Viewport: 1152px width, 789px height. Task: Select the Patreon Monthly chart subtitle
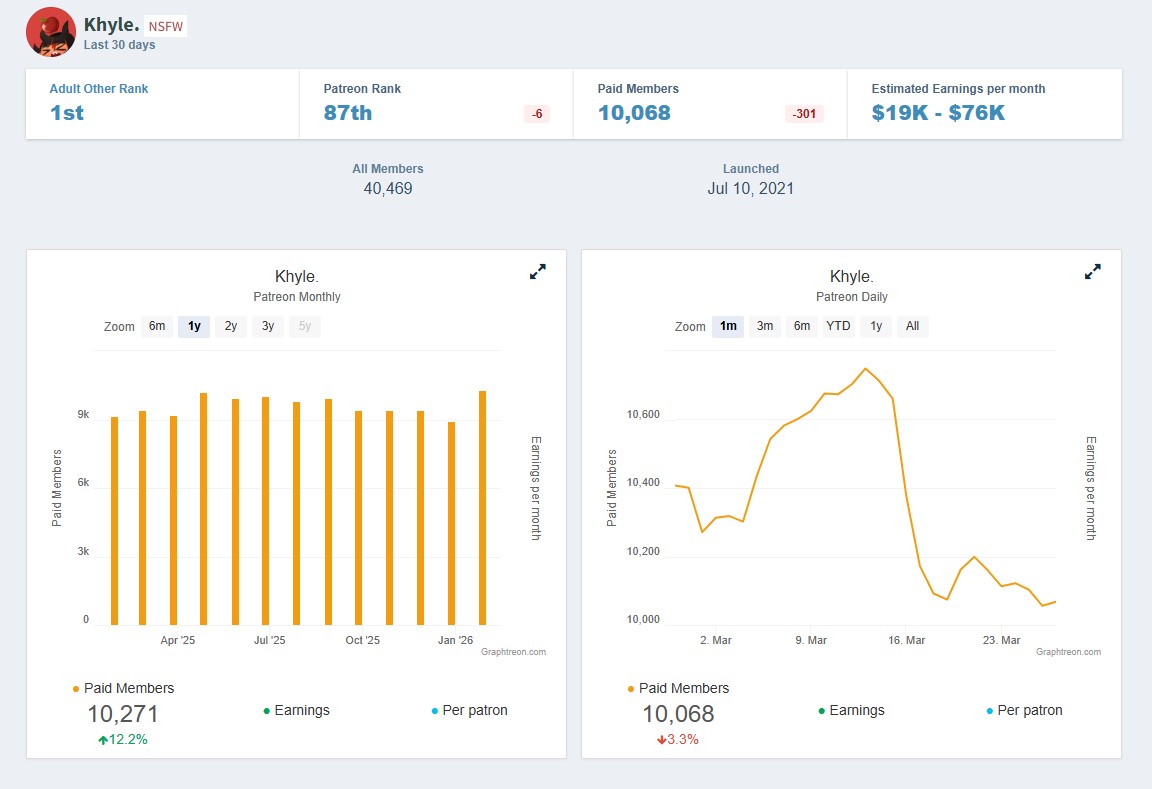[x=297, y=297]
